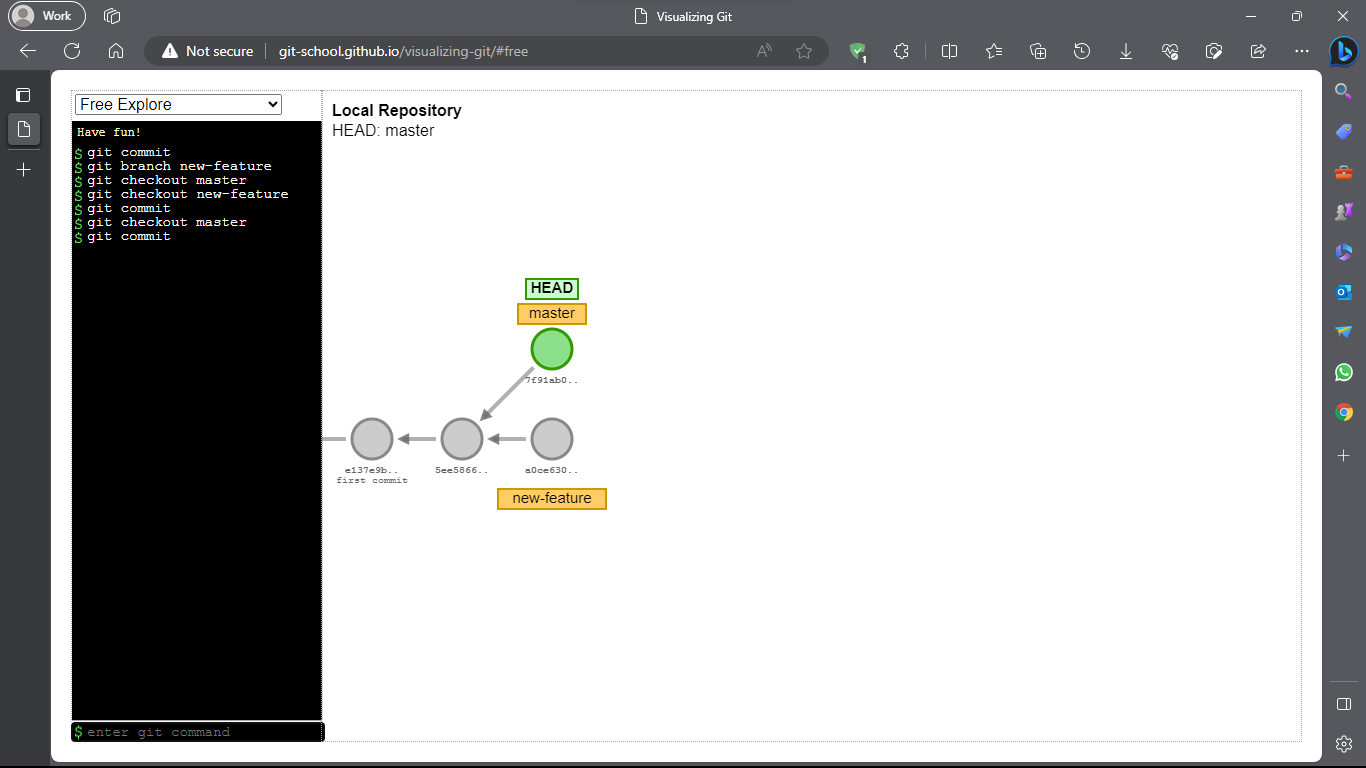This screenshot has height=768, width=1366.
Task: Open the tab actions menu
Action: (x=110, y=16)
